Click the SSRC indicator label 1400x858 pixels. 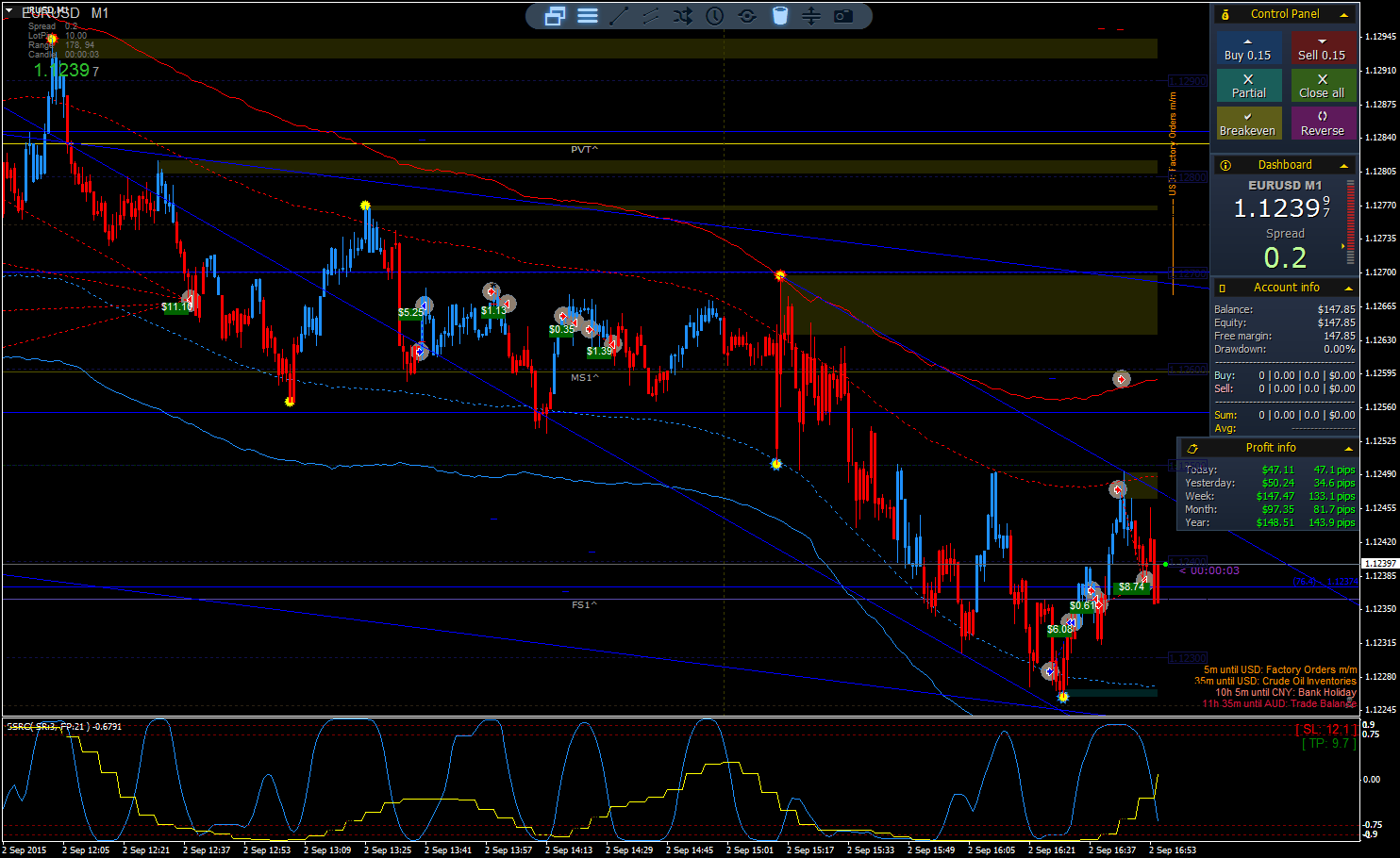coord(64,727)
